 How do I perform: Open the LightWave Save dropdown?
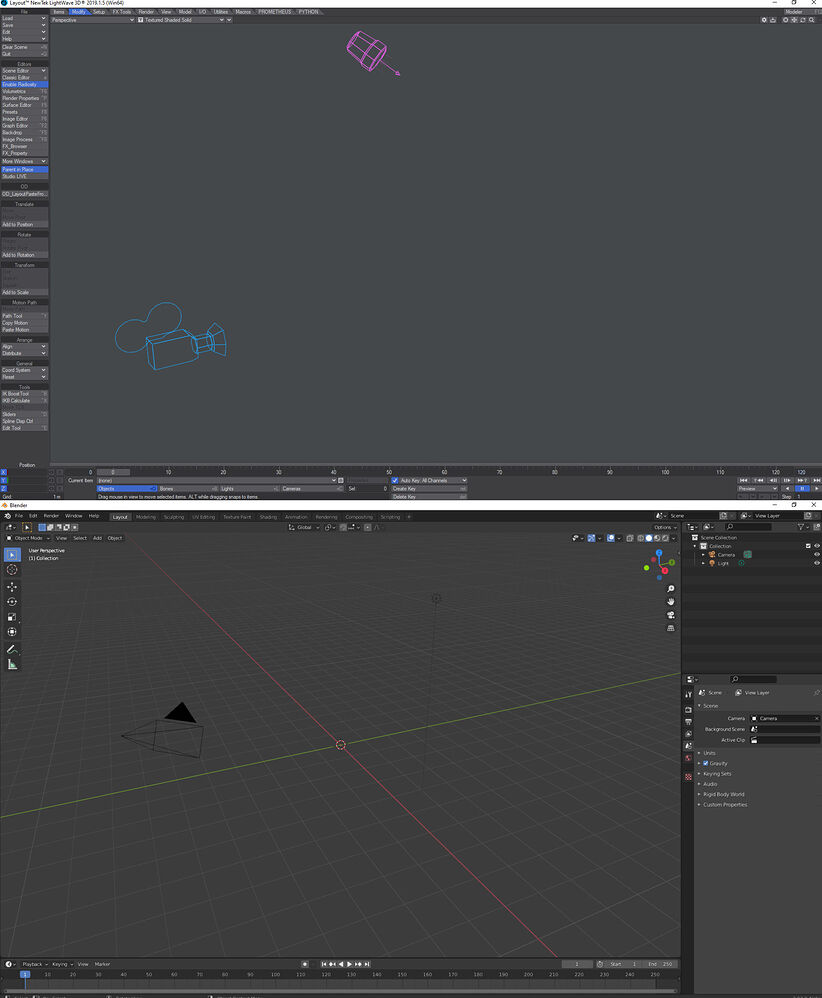coord(24,25)
